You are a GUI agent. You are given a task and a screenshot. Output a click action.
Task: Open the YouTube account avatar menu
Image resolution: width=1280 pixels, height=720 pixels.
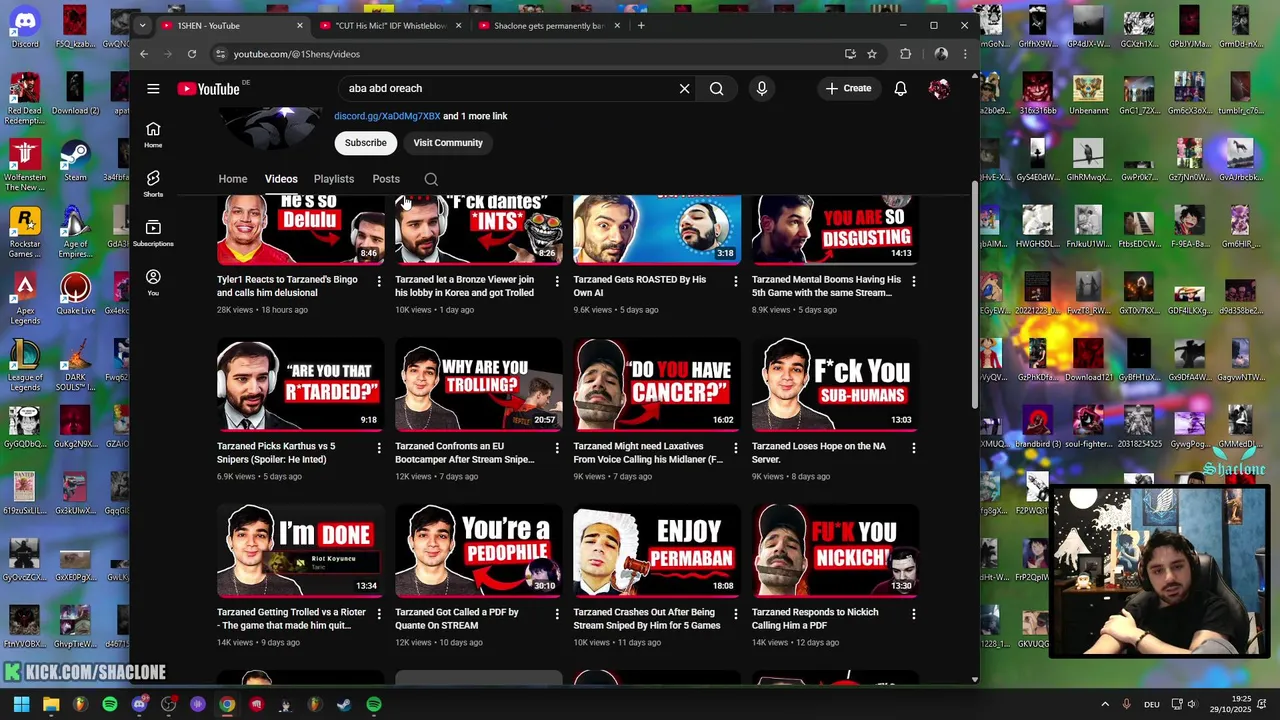(939, 89)
